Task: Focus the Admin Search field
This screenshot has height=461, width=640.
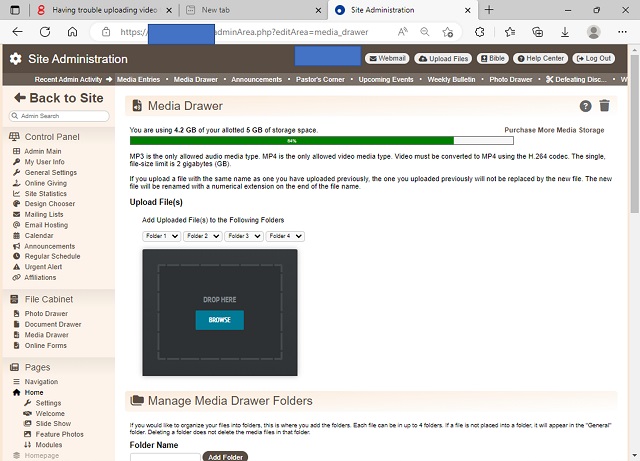Action: click(59, 116)
